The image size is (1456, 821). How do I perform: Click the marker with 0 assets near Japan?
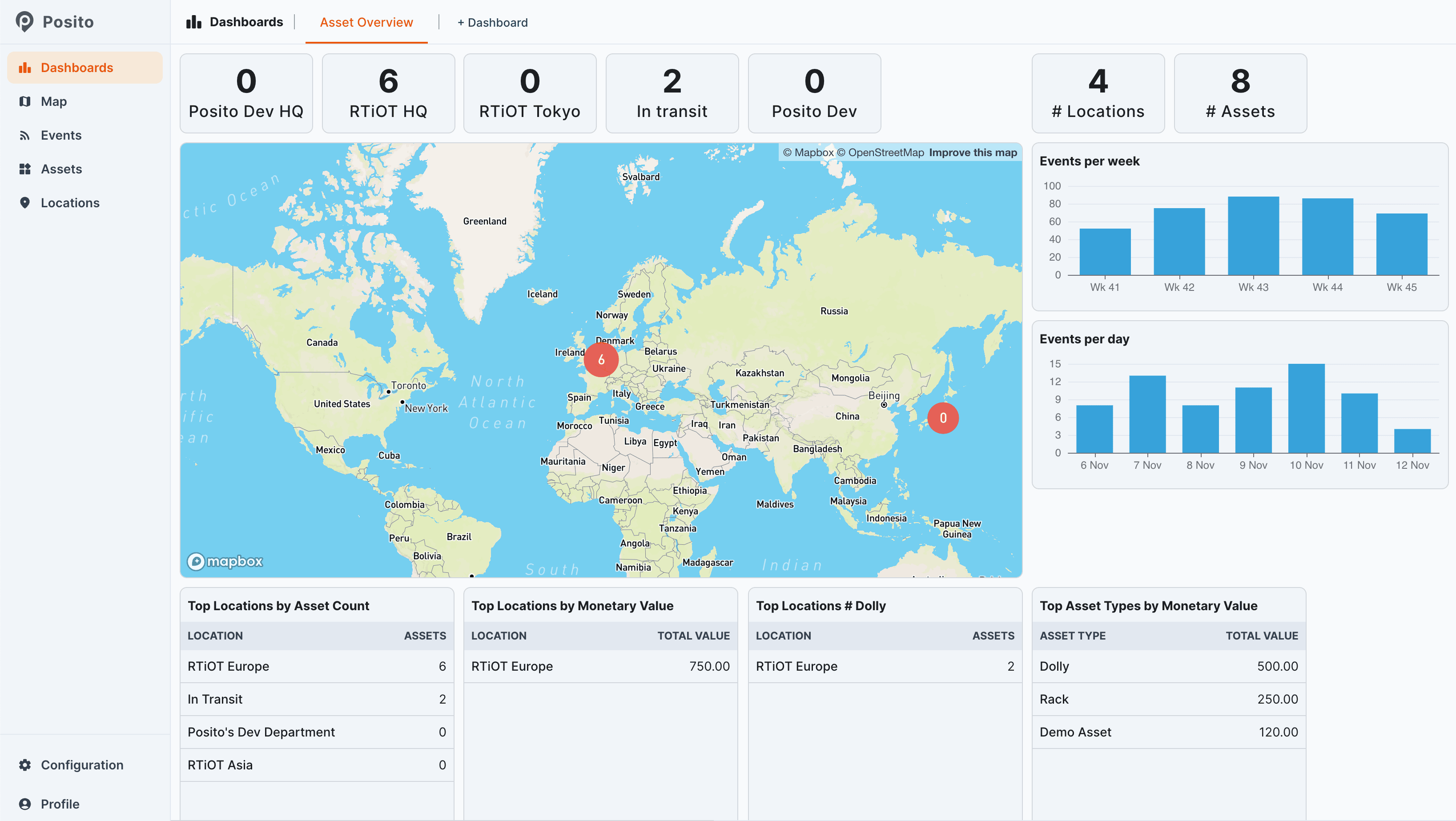(x=942, y=418)
